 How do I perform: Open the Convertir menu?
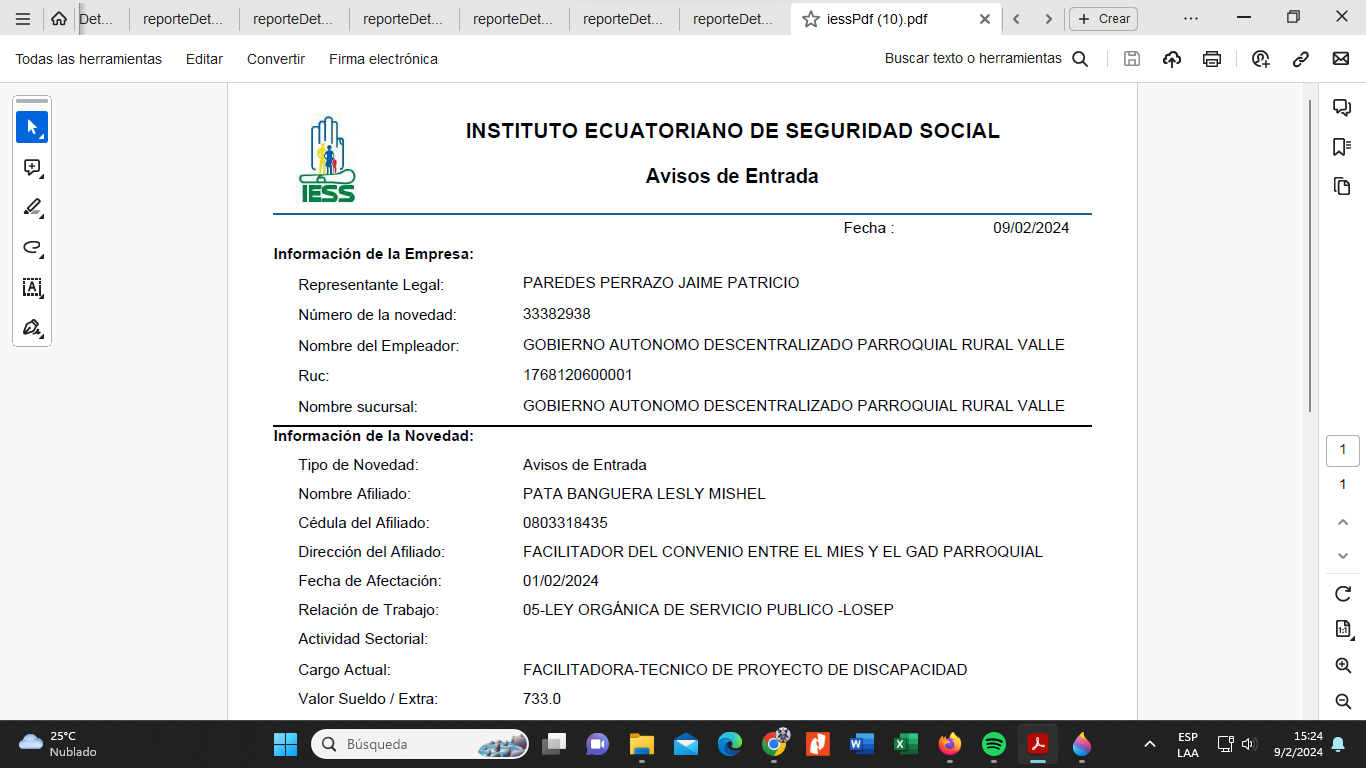(x=276, y=59)
